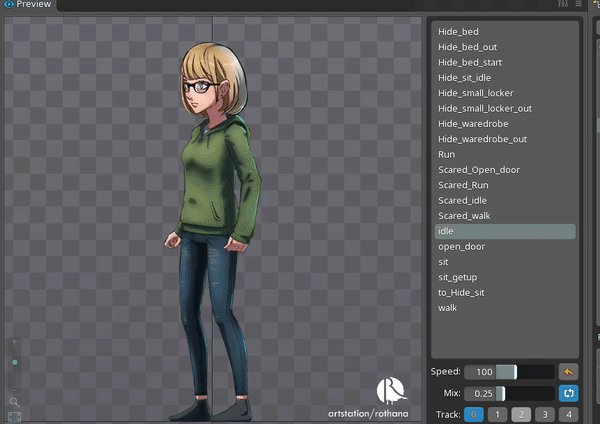
Task: Play the Scared_walk animation
Action: tap(505, 215)
